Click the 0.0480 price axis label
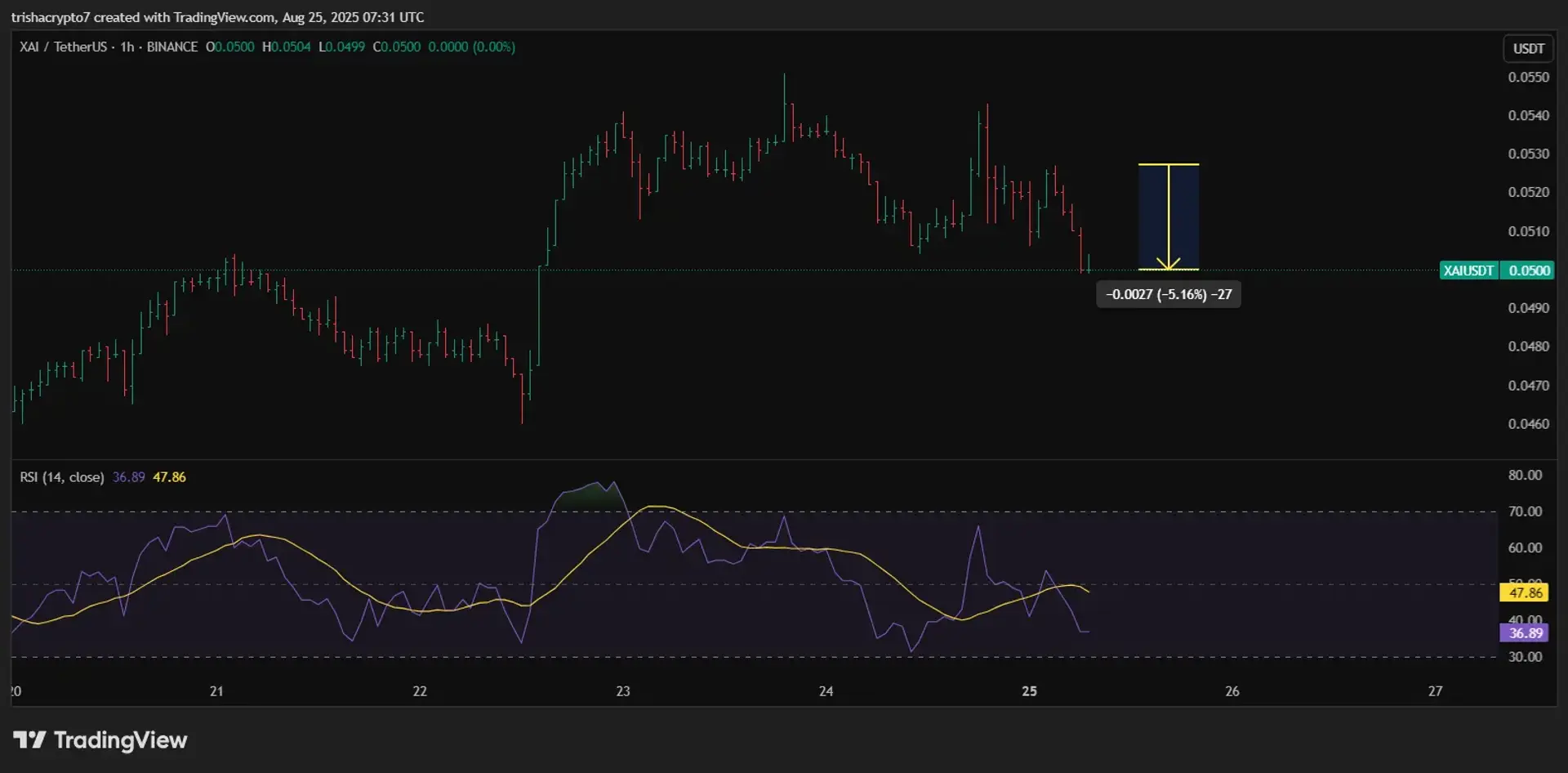The height and width of the screenshot is (773, 1568). [1528, 346]
